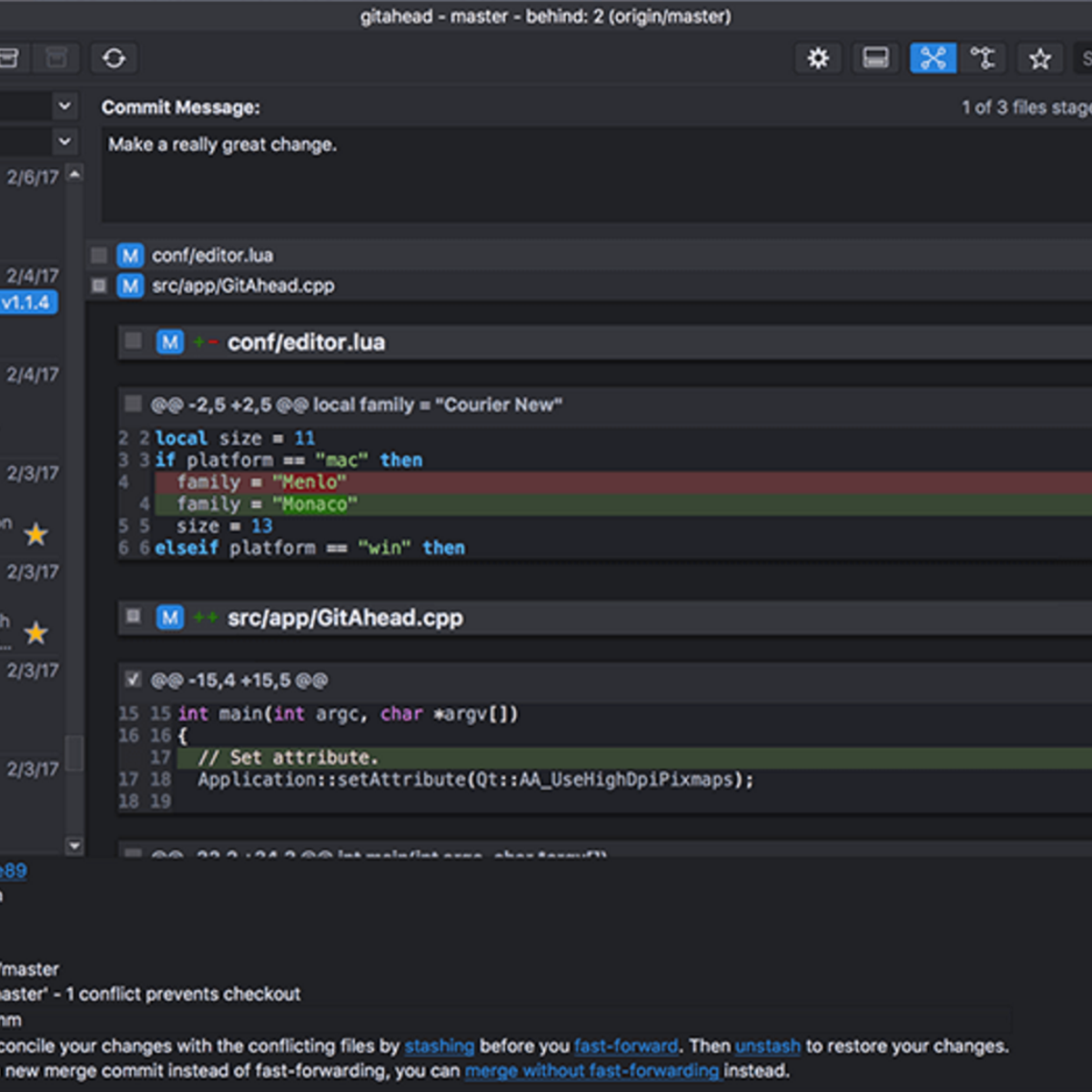The image size is (1092, 1092).
Task: Click 'merge without fast-forwarding' link
Action: [593, 1071]
